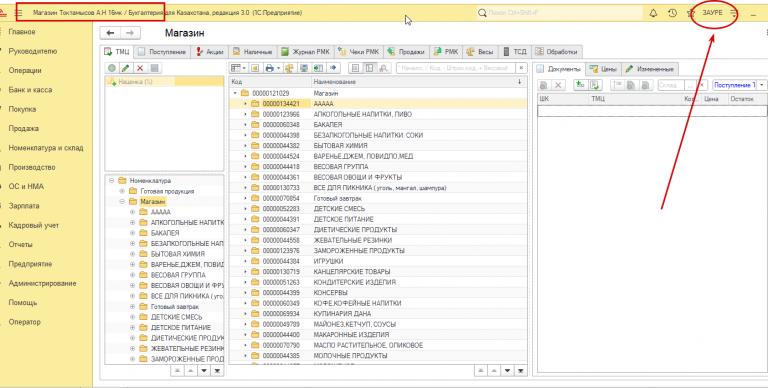Open the history clock icon
Image resolution: width=768 pixels, height=388 pixels.
672,13
